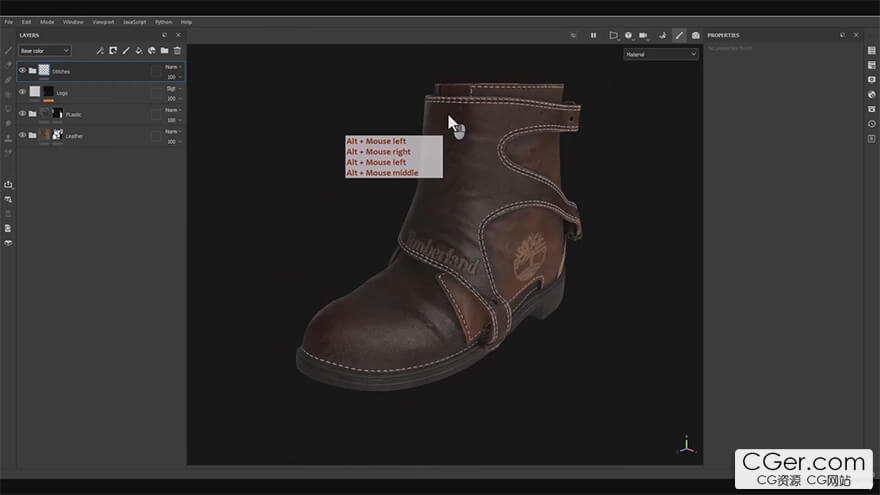Image resolution: width=880 pixels, height=495 pixels.
Task: Open the File menu
Action: coord(8,22)
